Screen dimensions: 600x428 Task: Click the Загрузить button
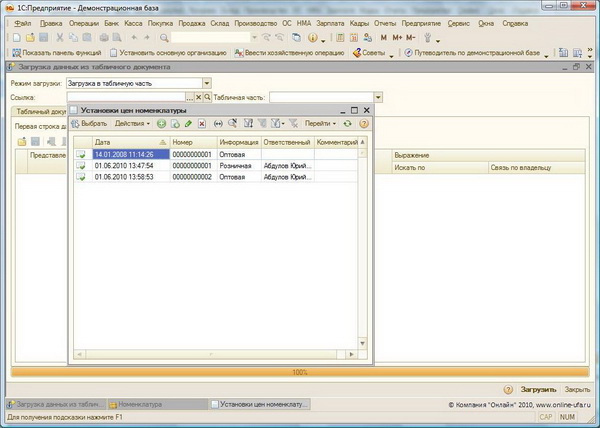(538, 390)
